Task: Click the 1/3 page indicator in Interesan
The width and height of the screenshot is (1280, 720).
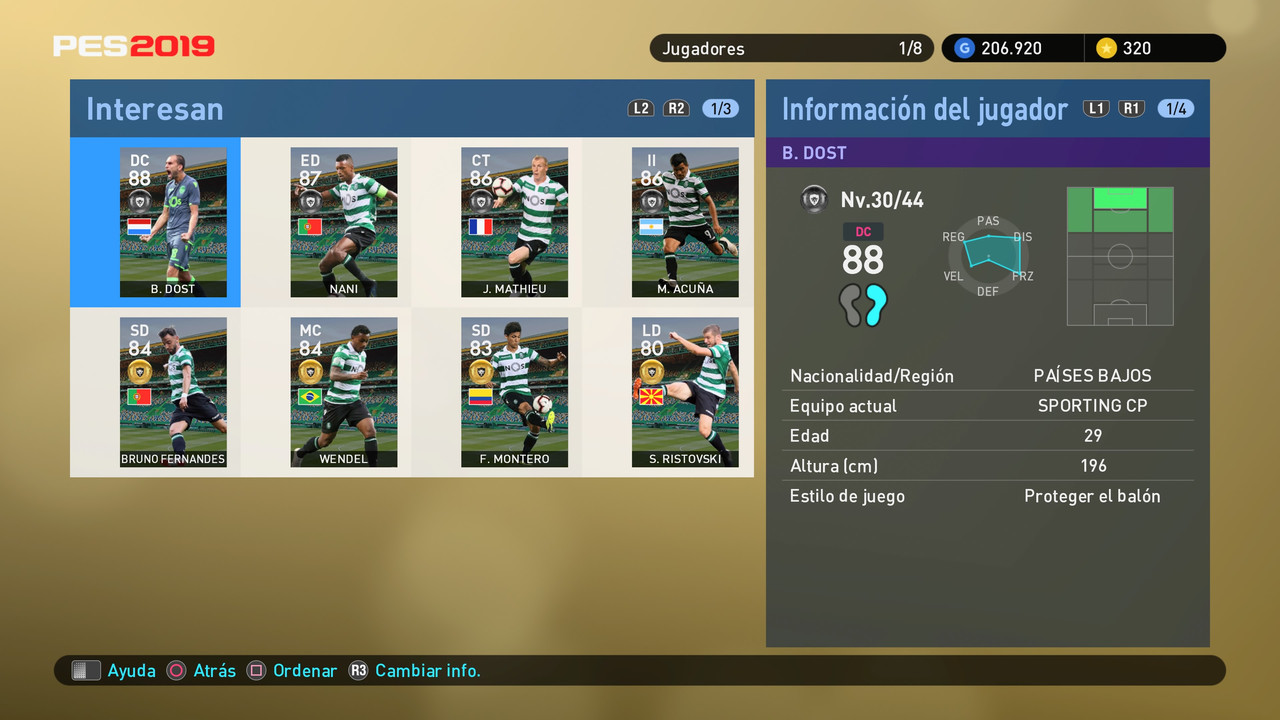Action: (x=720, y=108)
